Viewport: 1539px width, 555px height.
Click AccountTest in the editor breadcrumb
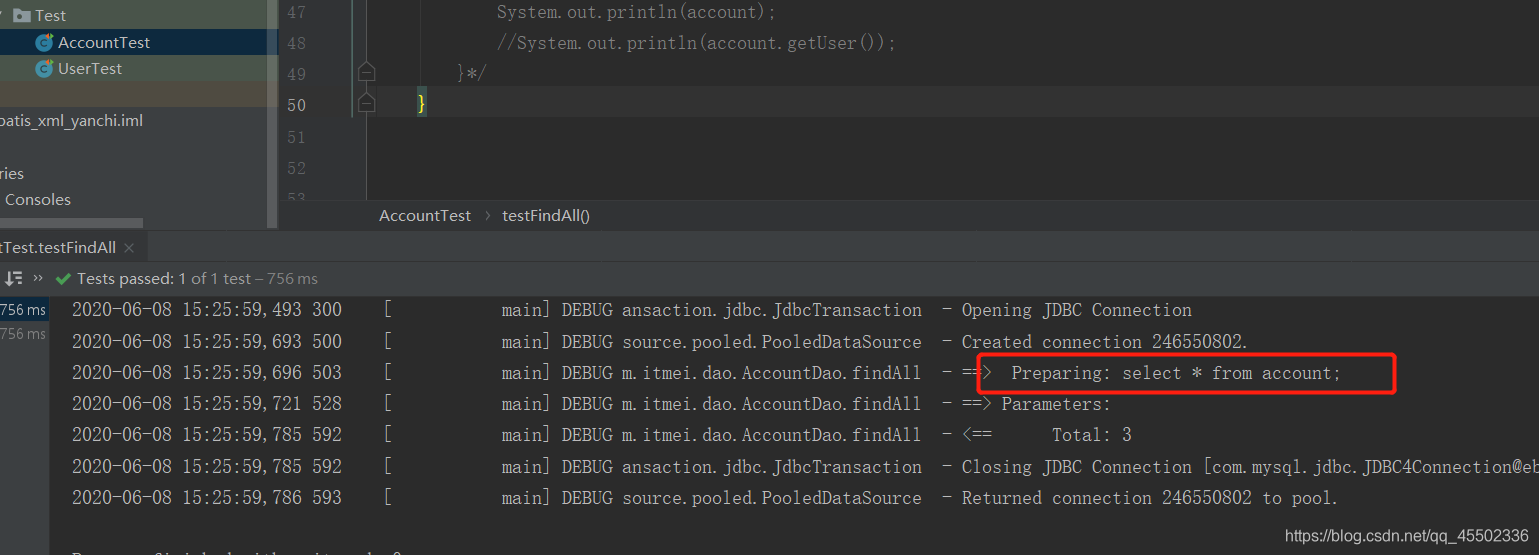click(425, 215)
